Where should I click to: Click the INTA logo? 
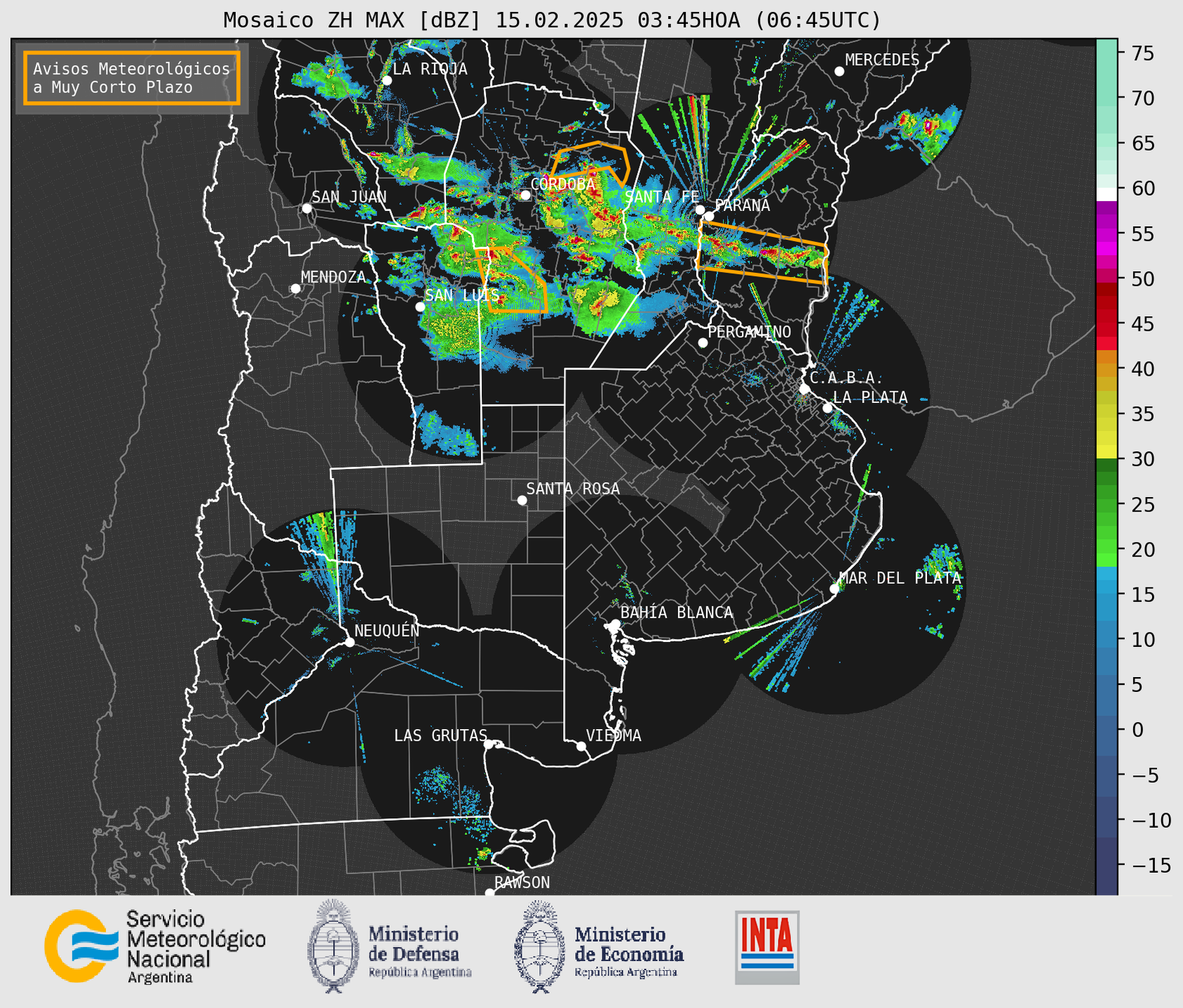click(767, 947)
